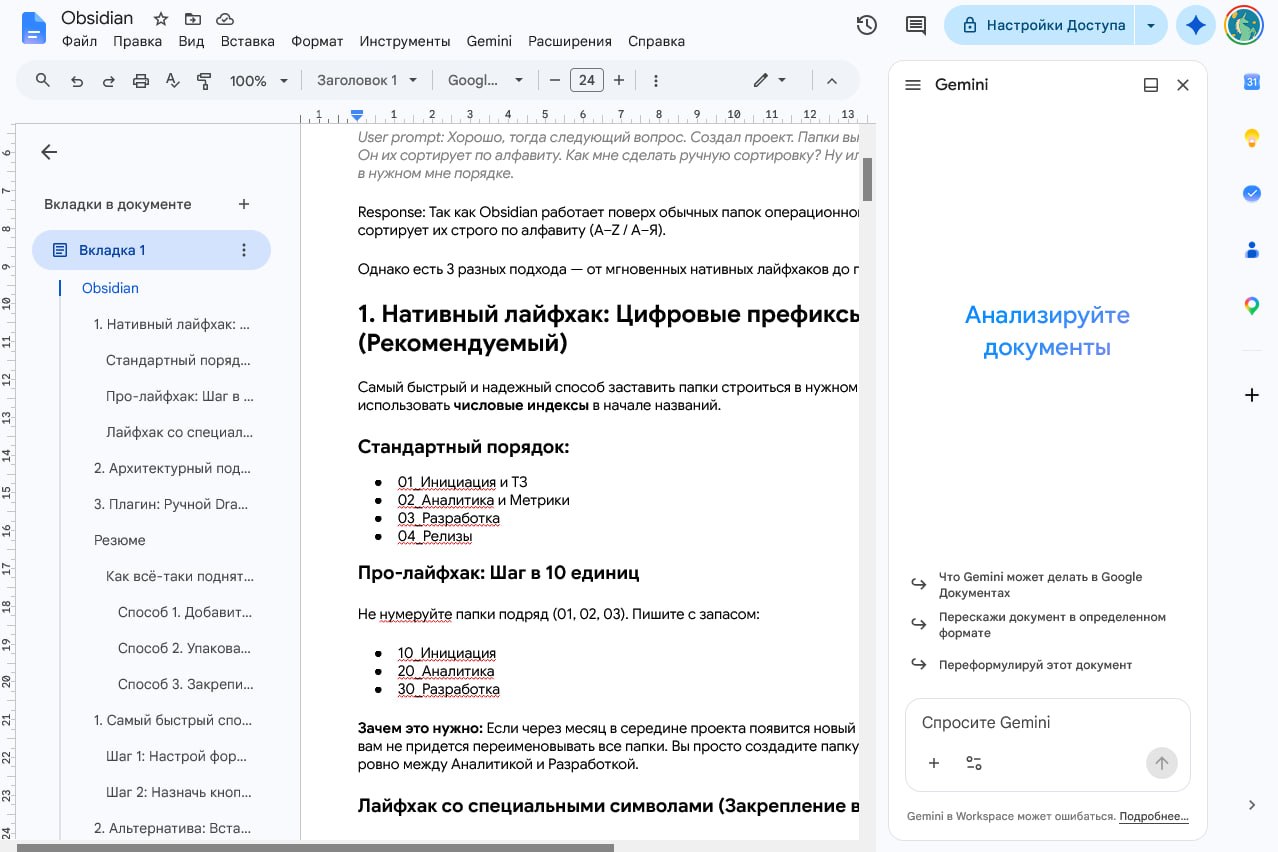Select the paint format roller icon
Screen dimensions: 1278x852
pyautogui.click(x=205, y=80)
